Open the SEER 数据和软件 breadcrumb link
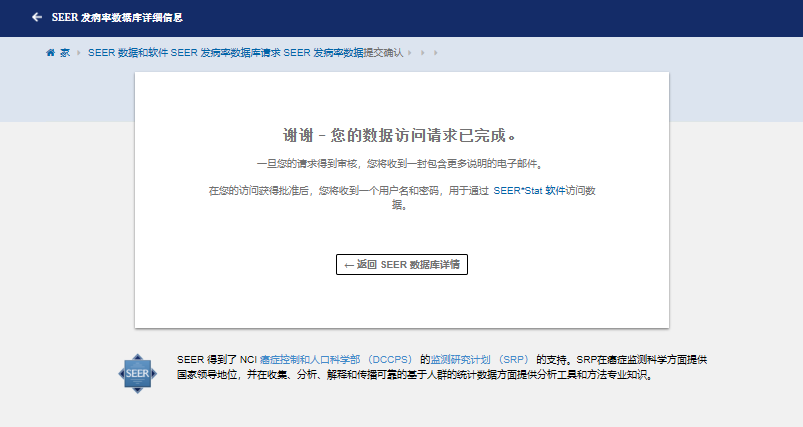Screen dimensions: 803x427 (x=128, y=53)
